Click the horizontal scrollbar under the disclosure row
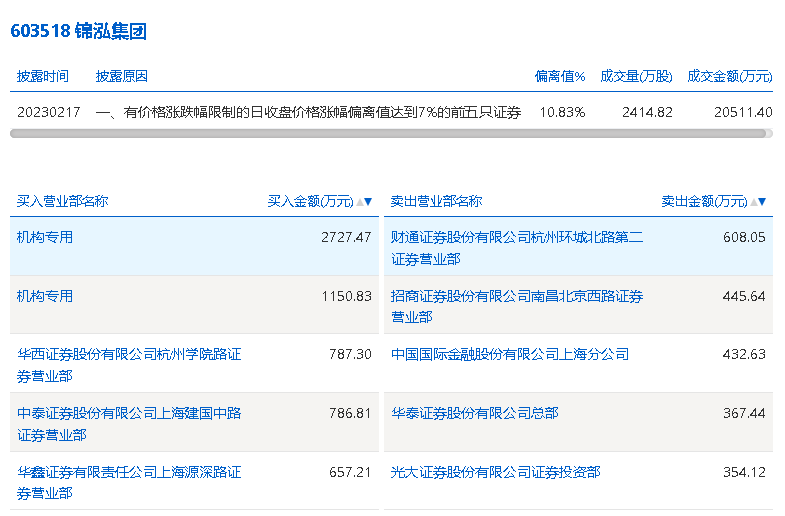Image resolution: width=785 pixels, height=516 pixels. [x=391, y=132]
